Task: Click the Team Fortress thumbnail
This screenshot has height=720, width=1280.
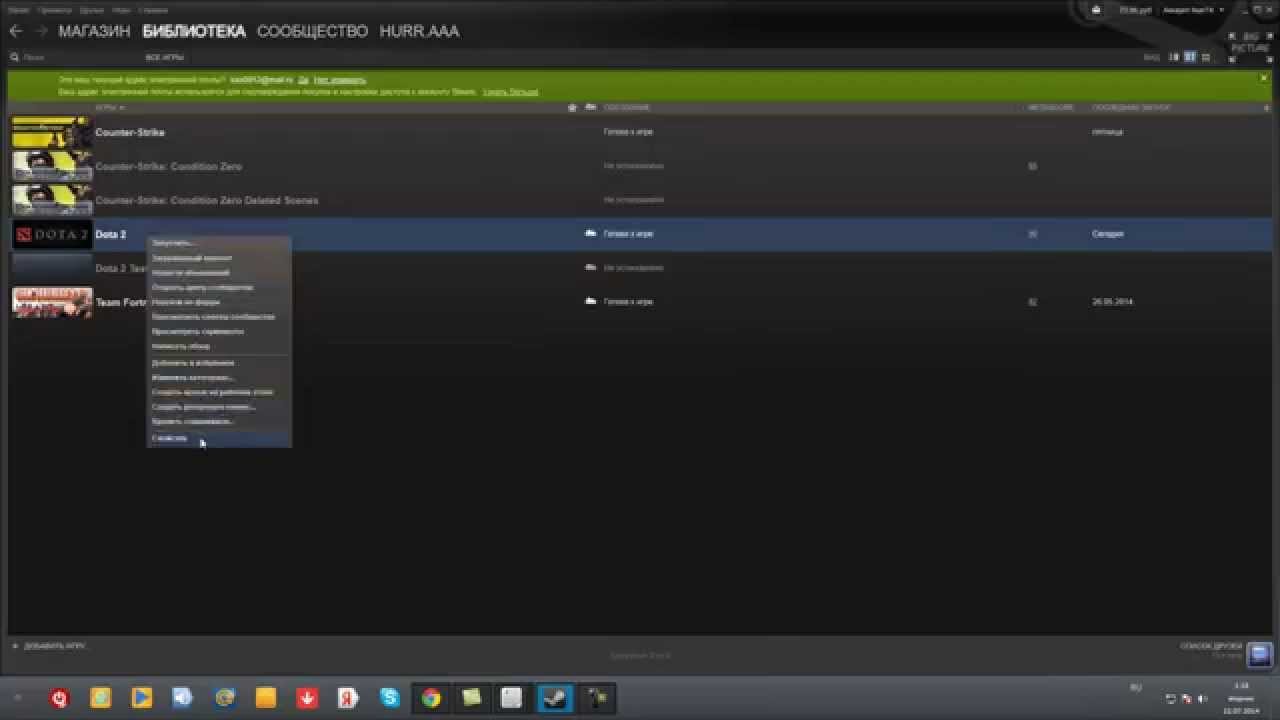Action: coord(52,302)
